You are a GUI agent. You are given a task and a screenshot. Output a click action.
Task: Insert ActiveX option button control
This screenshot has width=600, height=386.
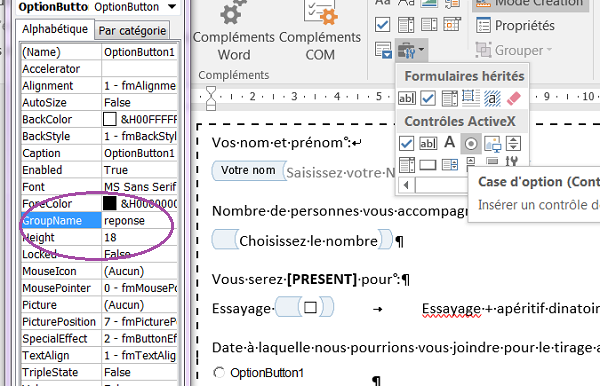[x=471, y=144]
